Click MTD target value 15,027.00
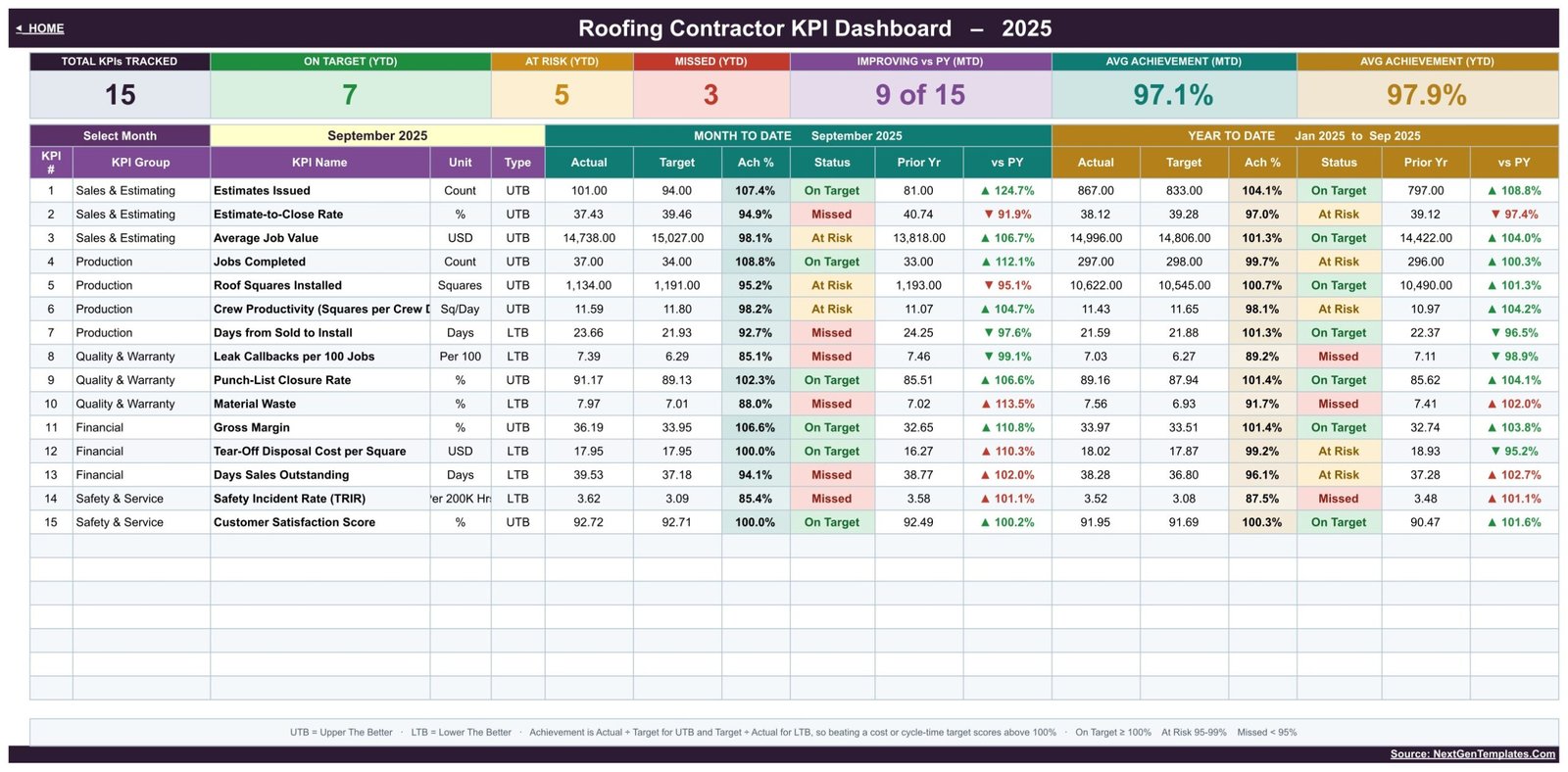Screen dimensions: 1568x772 pos(677,238)
